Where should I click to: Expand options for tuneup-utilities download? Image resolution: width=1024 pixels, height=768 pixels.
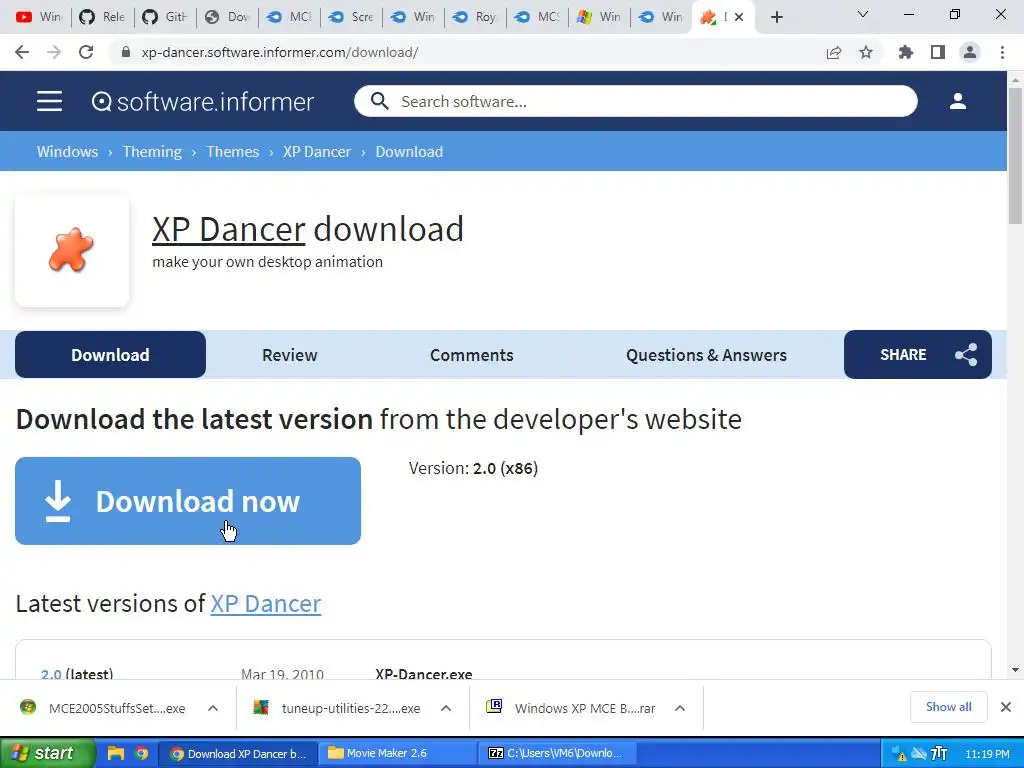click(446, 708)
